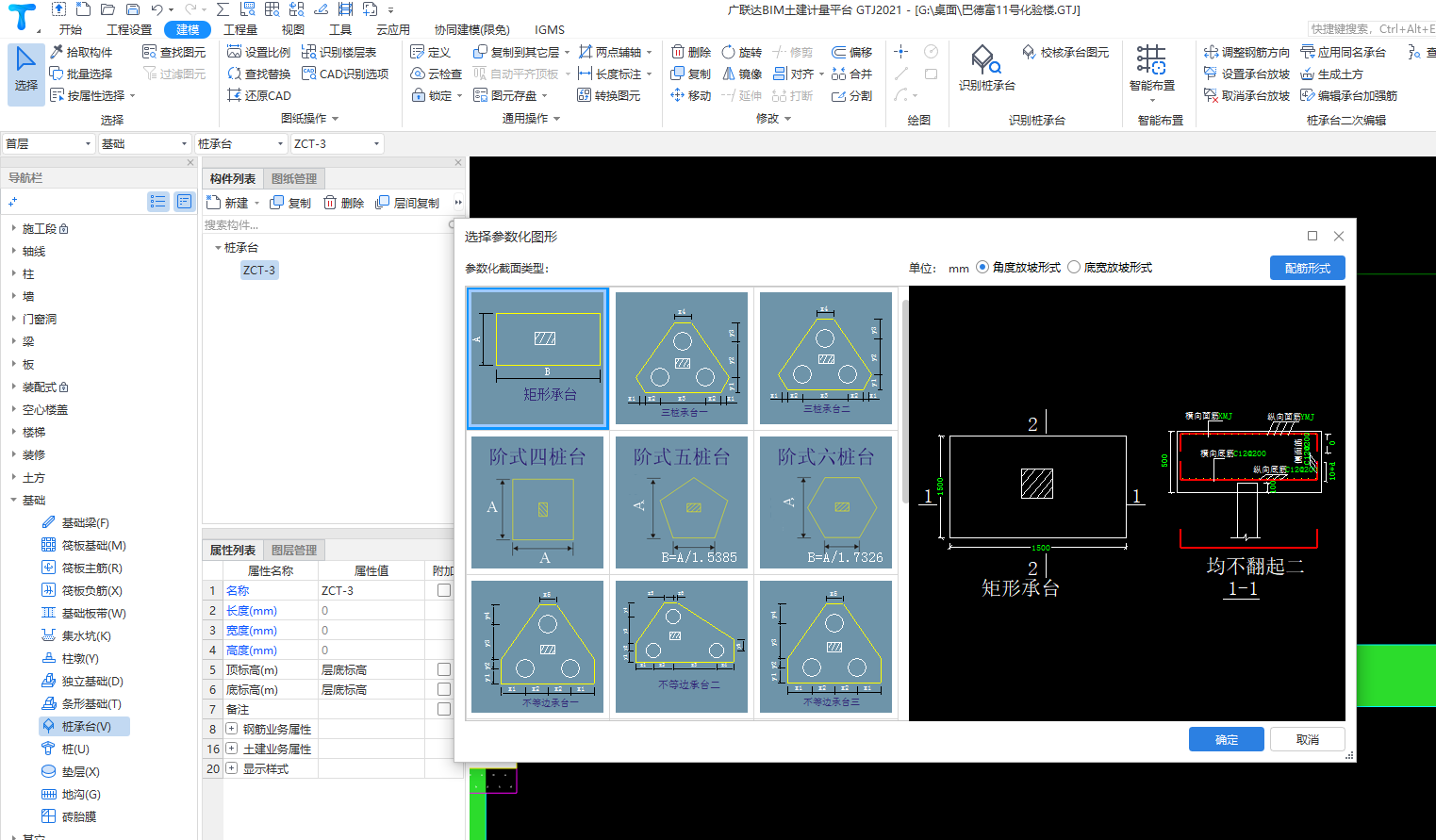Click 生成土方
The height and width of the screenshot is (840, 1436).
point(1331,74)
